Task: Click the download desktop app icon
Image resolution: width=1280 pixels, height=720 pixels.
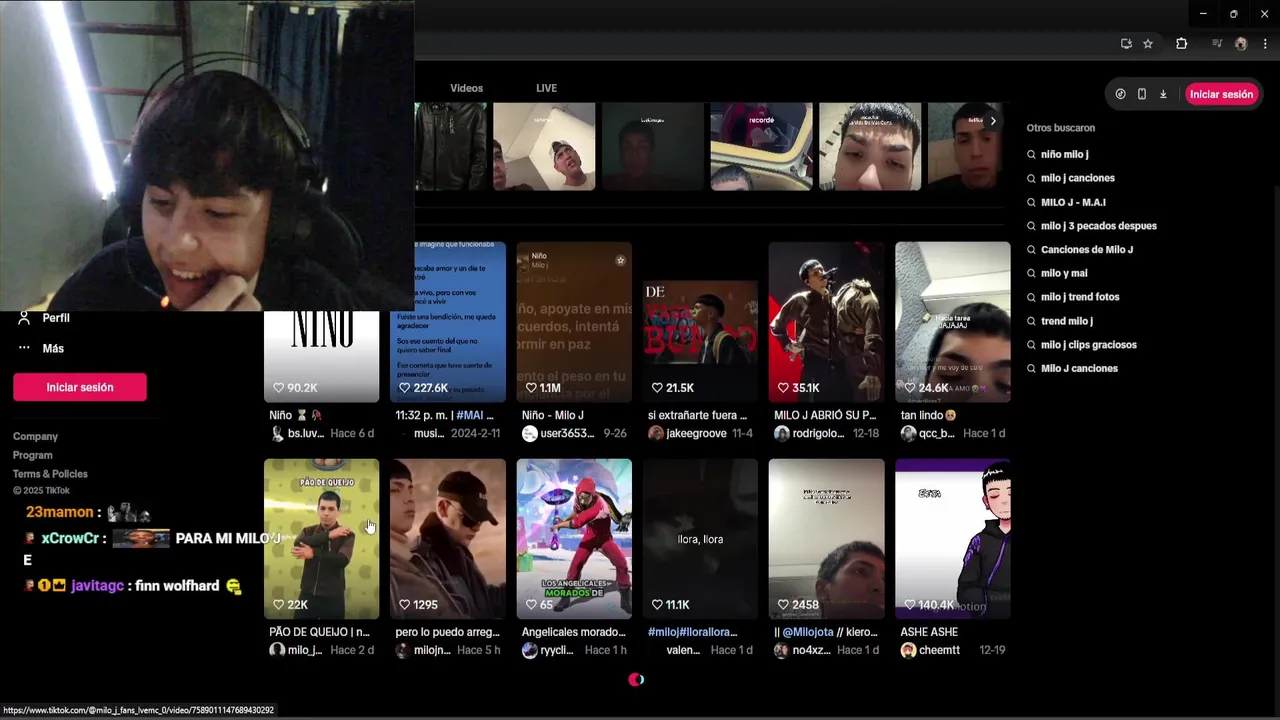Action: pyautogui.click(x=1163, y=94)
